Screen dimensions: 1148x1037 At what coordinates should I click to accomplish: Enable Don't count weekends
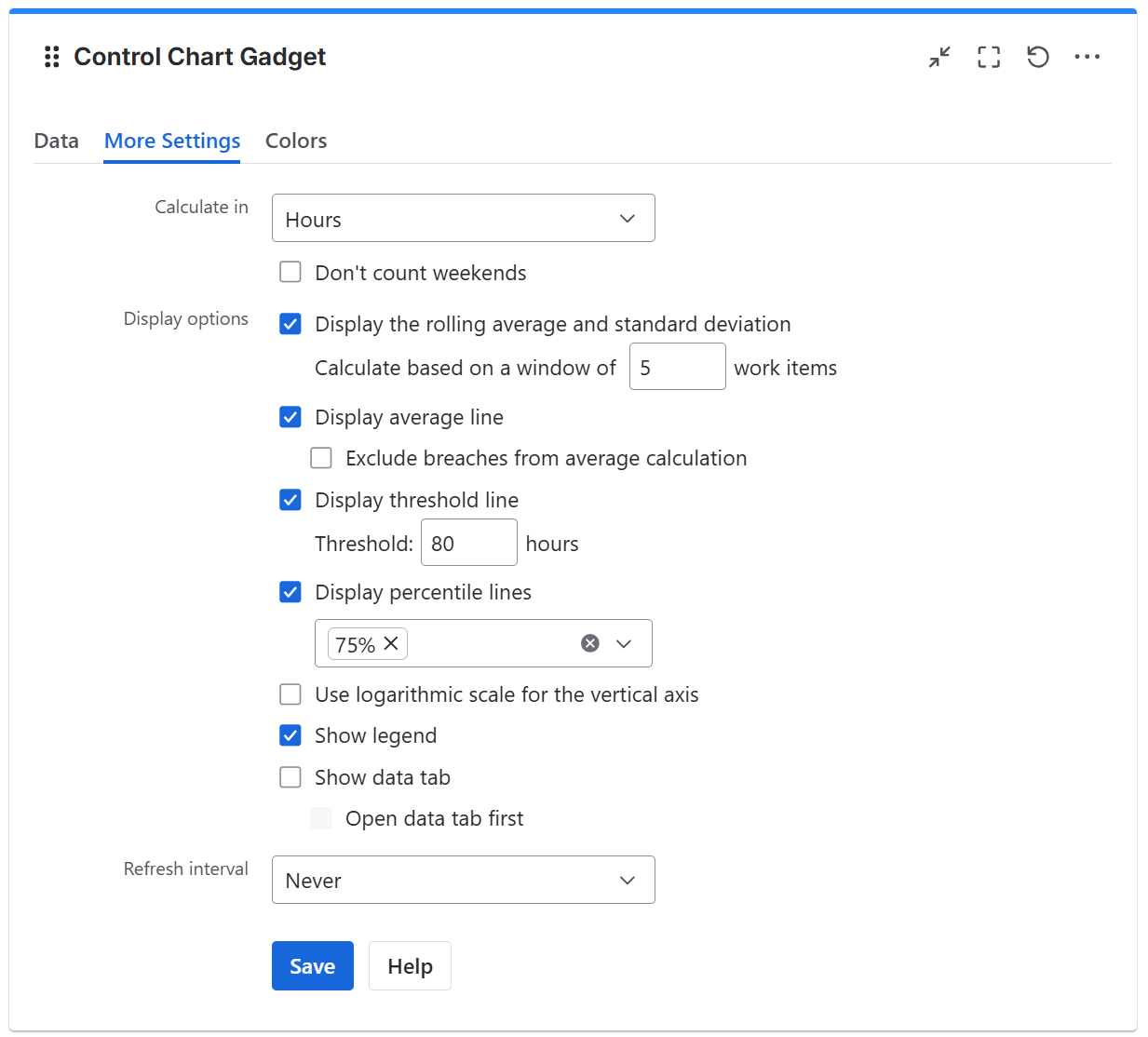290,272
